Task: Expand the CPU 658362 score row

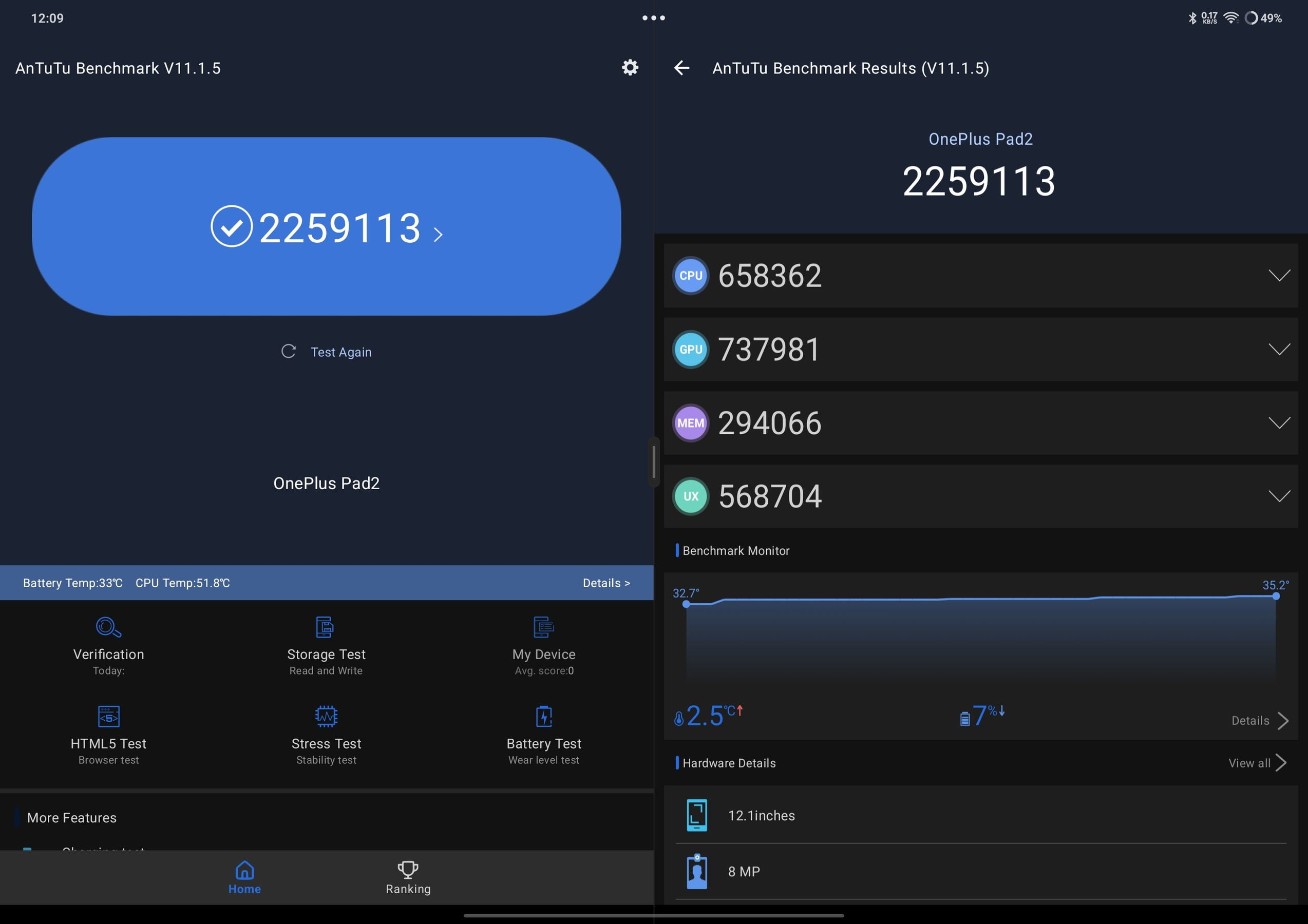Action: click(980, 276)
